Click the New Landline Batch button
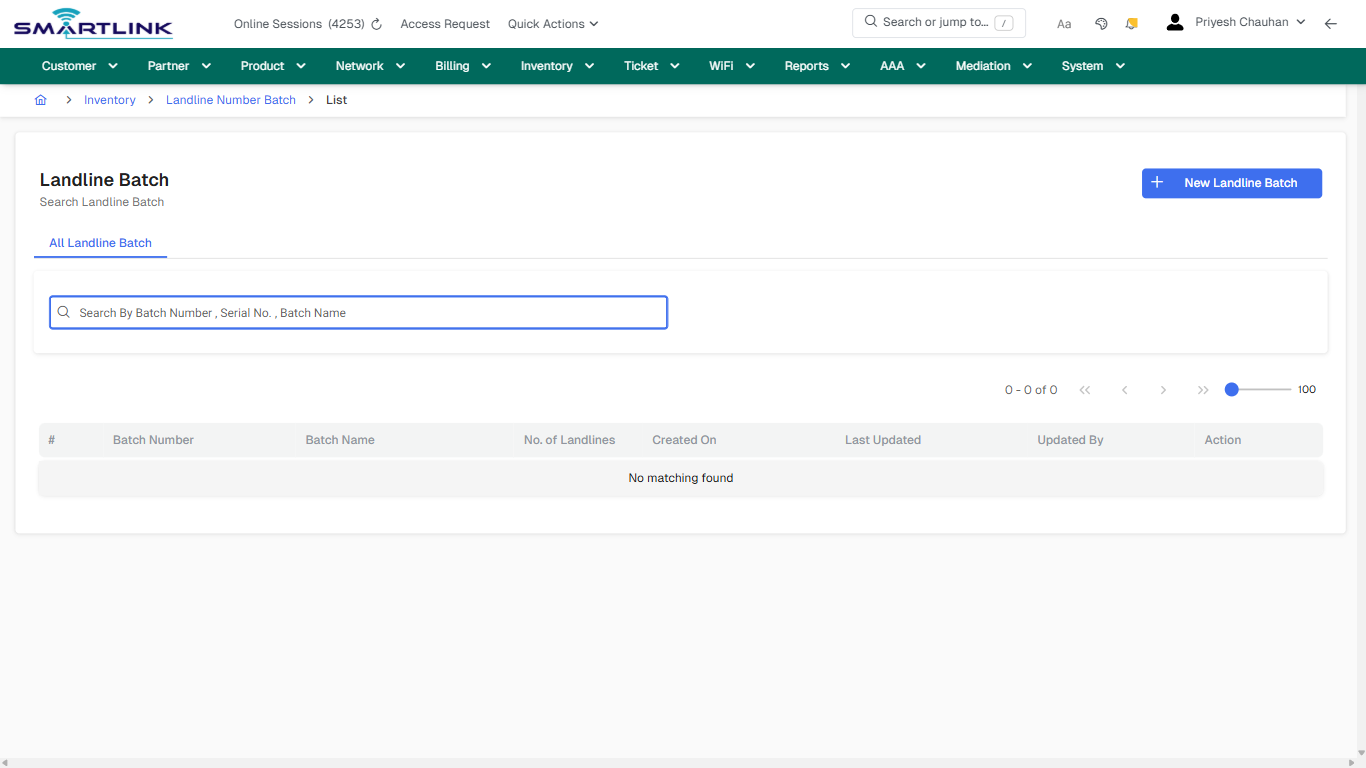This screenshot has width=1366, height=768. 1231,183
